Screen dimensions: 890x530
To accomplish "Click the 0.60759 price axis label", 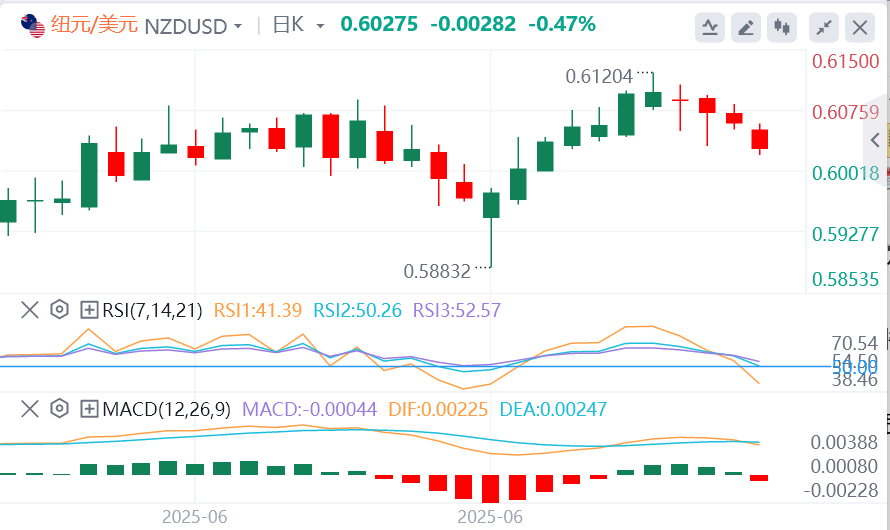I will [846, 112].
